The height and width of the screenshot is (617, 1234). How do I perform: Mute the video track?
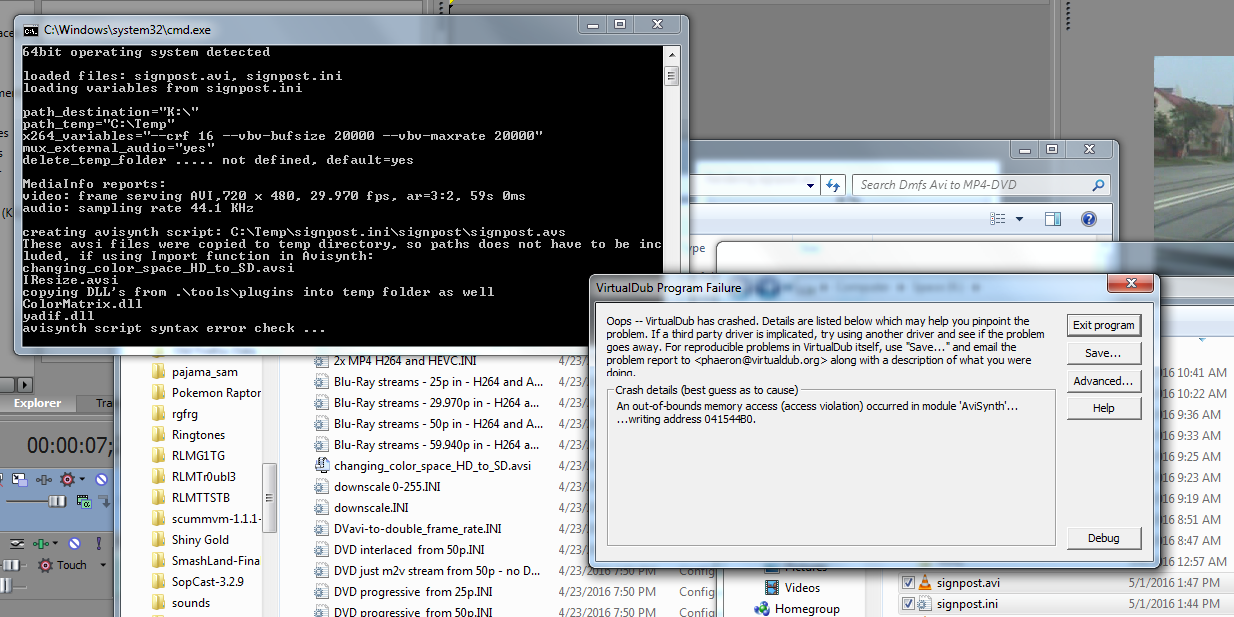[101, 479]
